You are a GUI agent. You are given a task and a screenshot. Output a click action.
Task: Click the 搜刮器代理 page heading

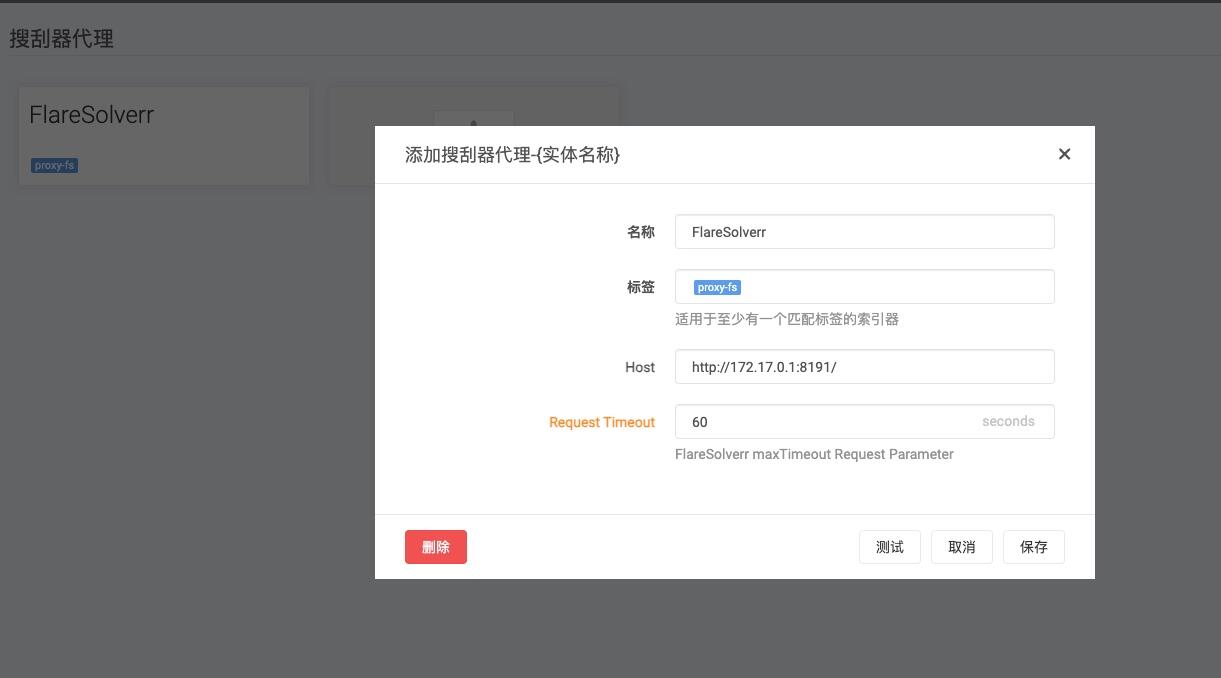(x=61, y=38)
